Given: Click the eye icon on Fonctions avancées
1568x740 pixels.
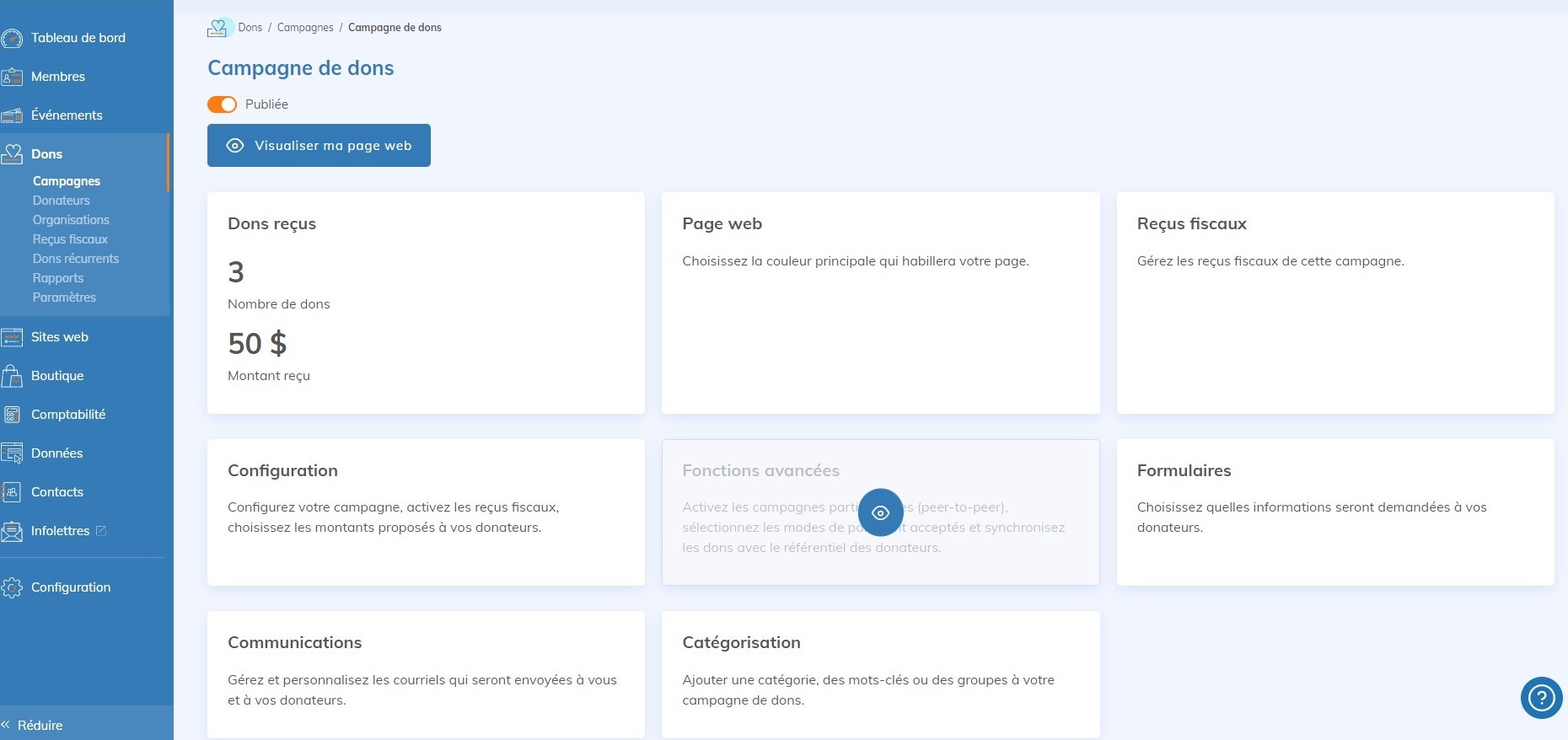Looking at the screenshot, I should [x=880, y=512].
